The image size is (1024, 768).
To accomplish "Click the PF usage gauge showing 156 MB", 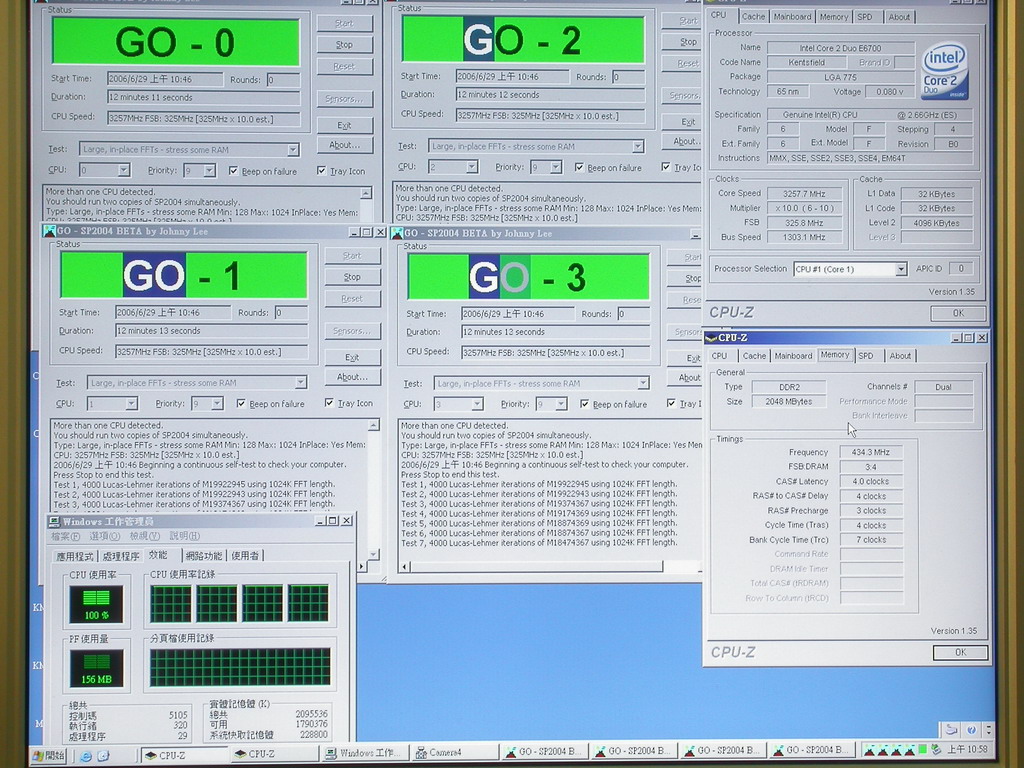I will (96, 668).
